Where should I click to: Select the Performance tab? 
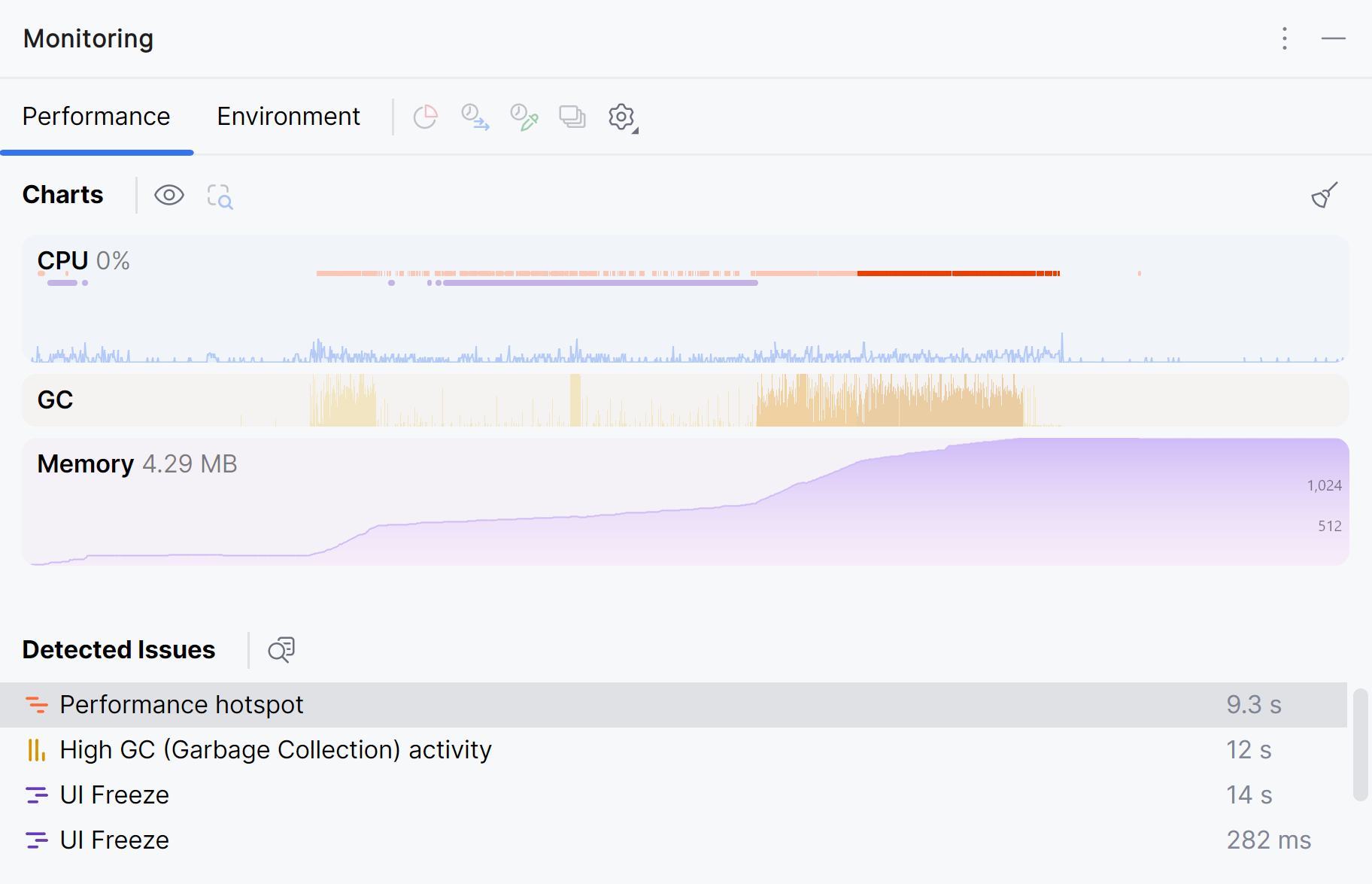point(96,116)
